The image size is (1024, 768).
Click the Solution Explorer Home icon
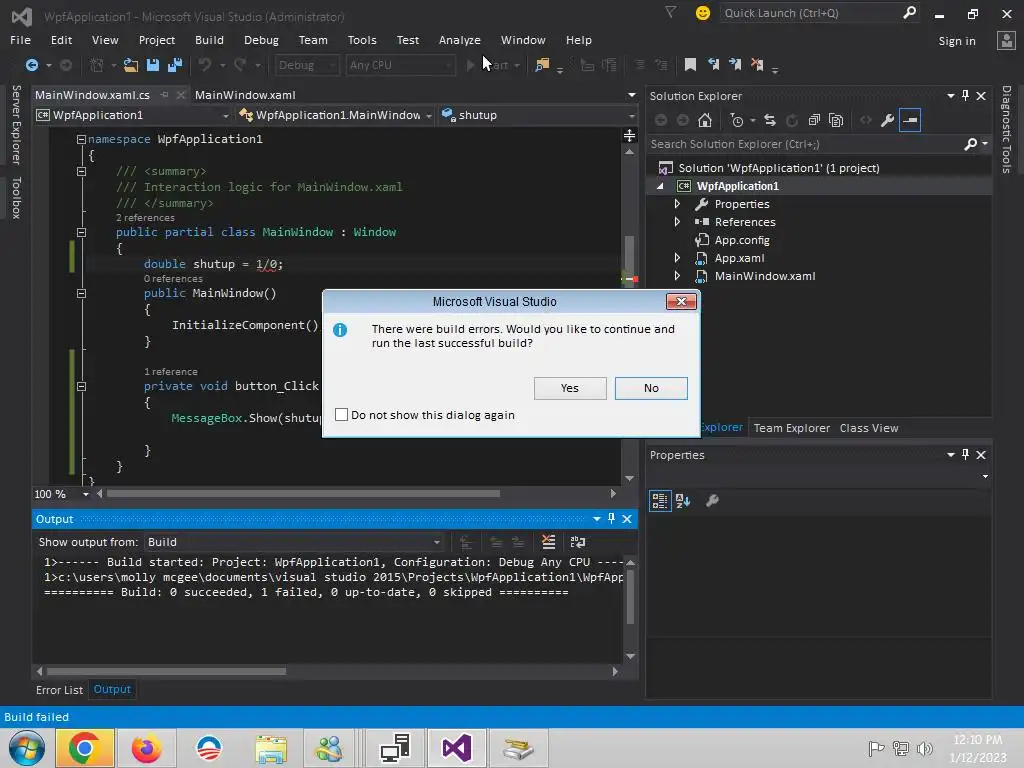[x=705, y=120]
